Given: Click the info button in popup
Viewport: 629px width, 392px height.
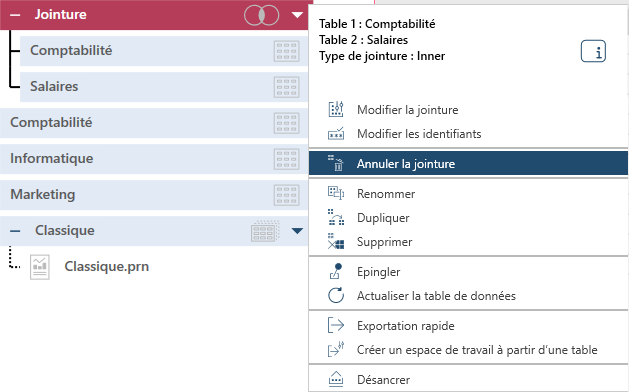Looking at the screenshot, I should 593,51.
